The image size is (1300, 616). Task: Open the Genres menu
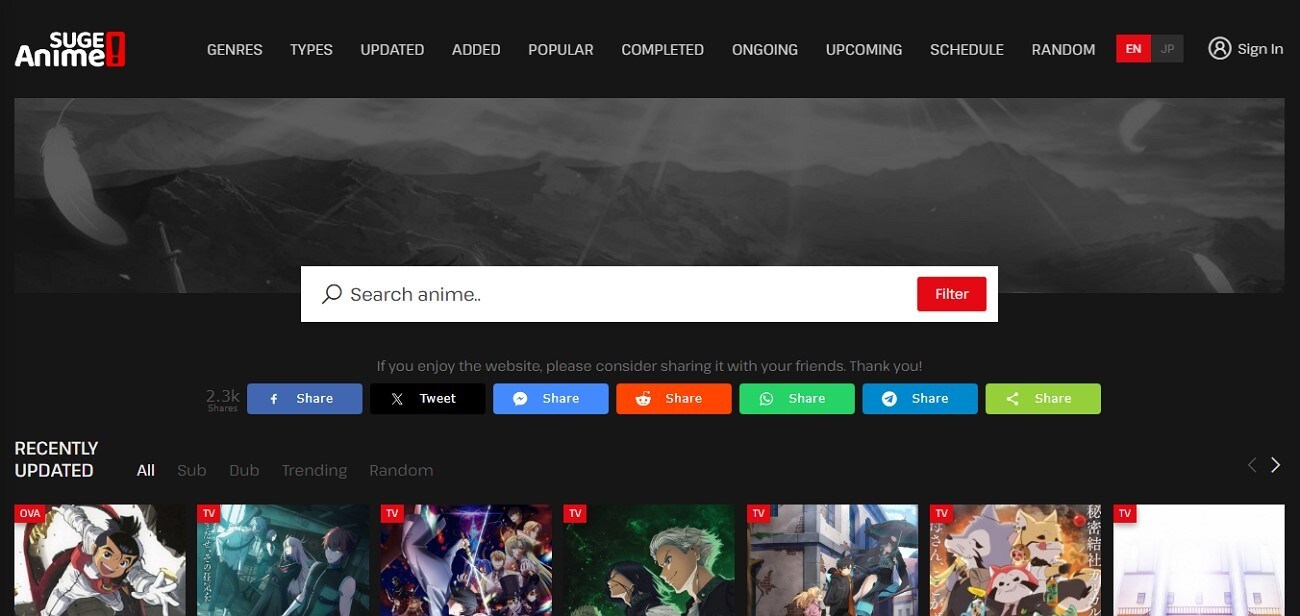coord(235,49)
